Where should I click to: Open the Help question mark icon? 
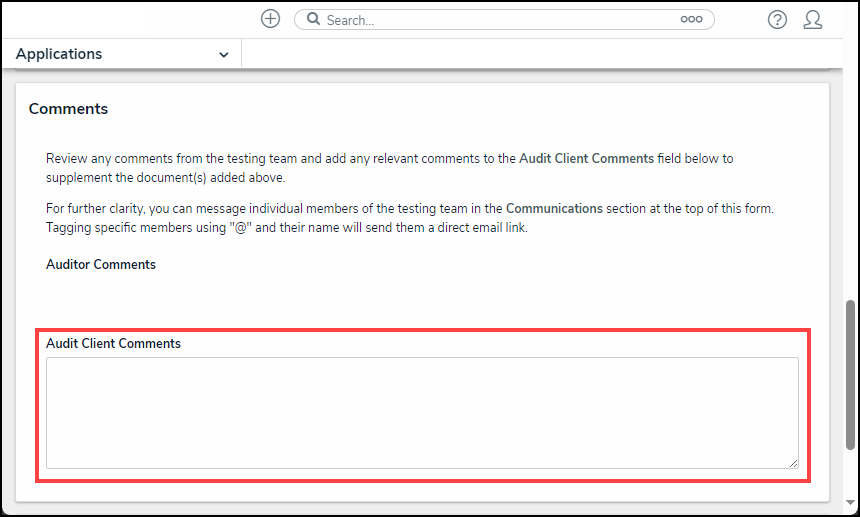777,19
